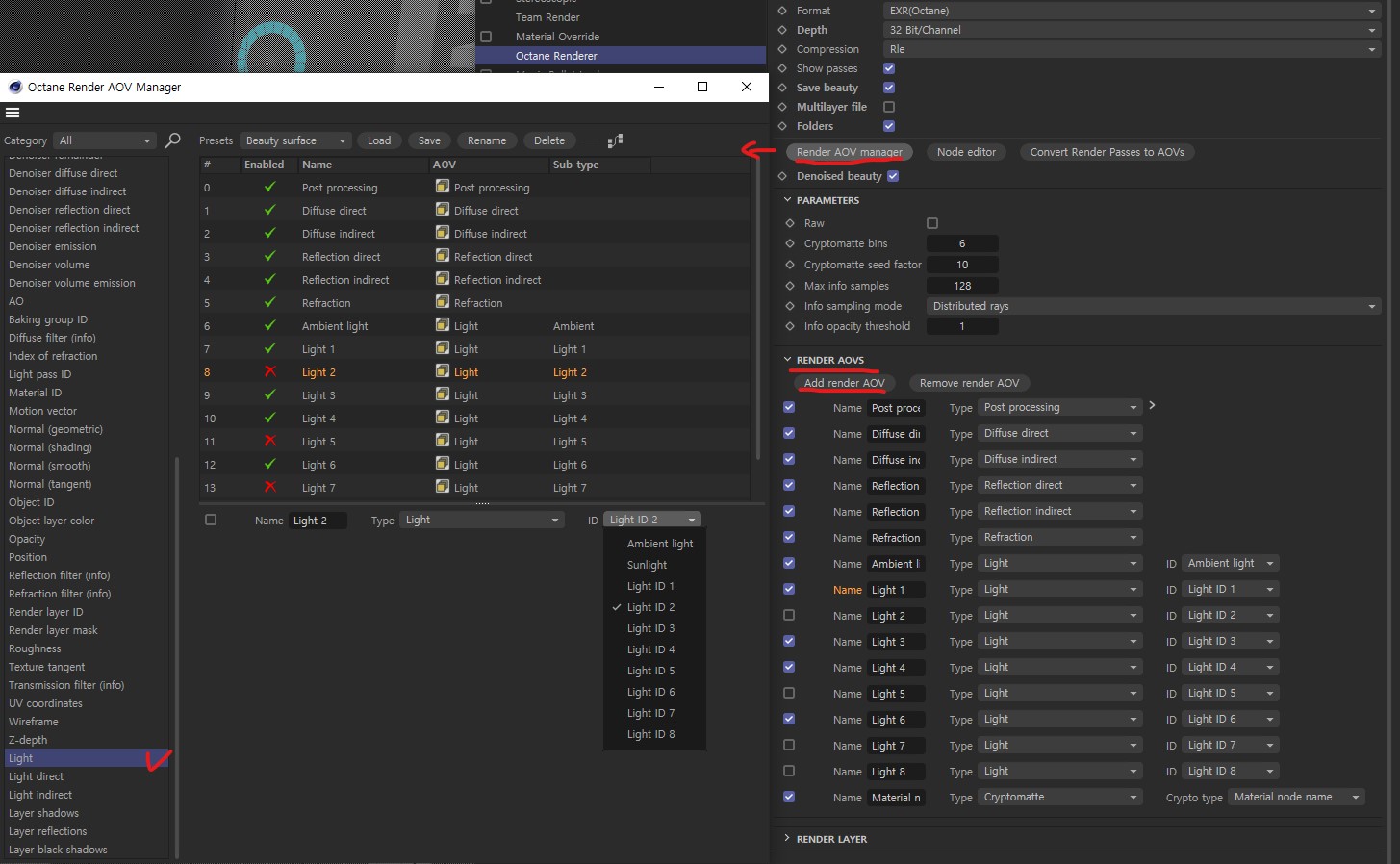Screen dimensions: 1400x864
Task: Toggle the Denoised beauty checkbox
Action: click(893, 176)
